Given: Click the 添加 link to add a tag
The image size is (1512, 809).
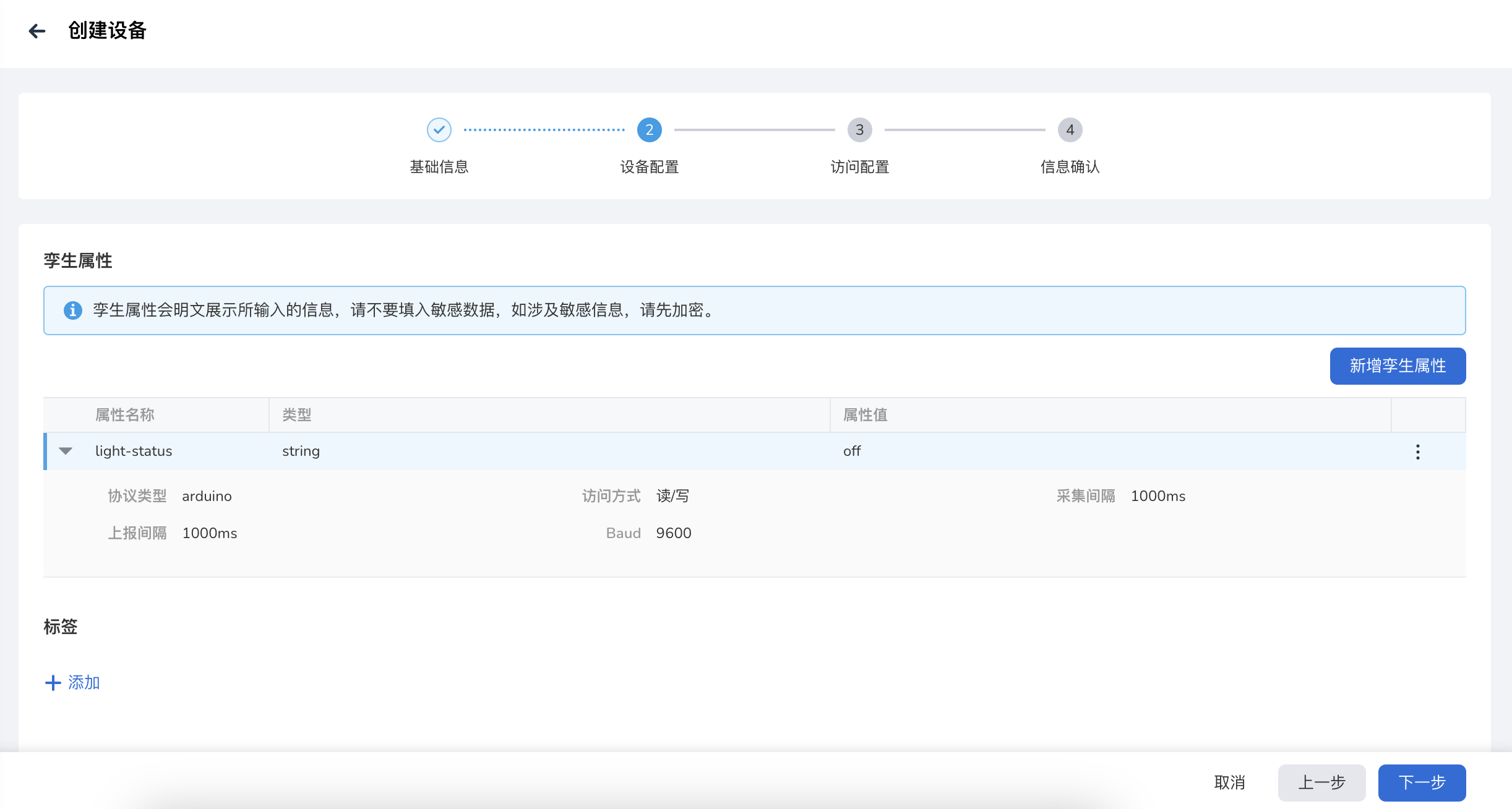Looking at the screenshot, I should (x=84, y=682).
